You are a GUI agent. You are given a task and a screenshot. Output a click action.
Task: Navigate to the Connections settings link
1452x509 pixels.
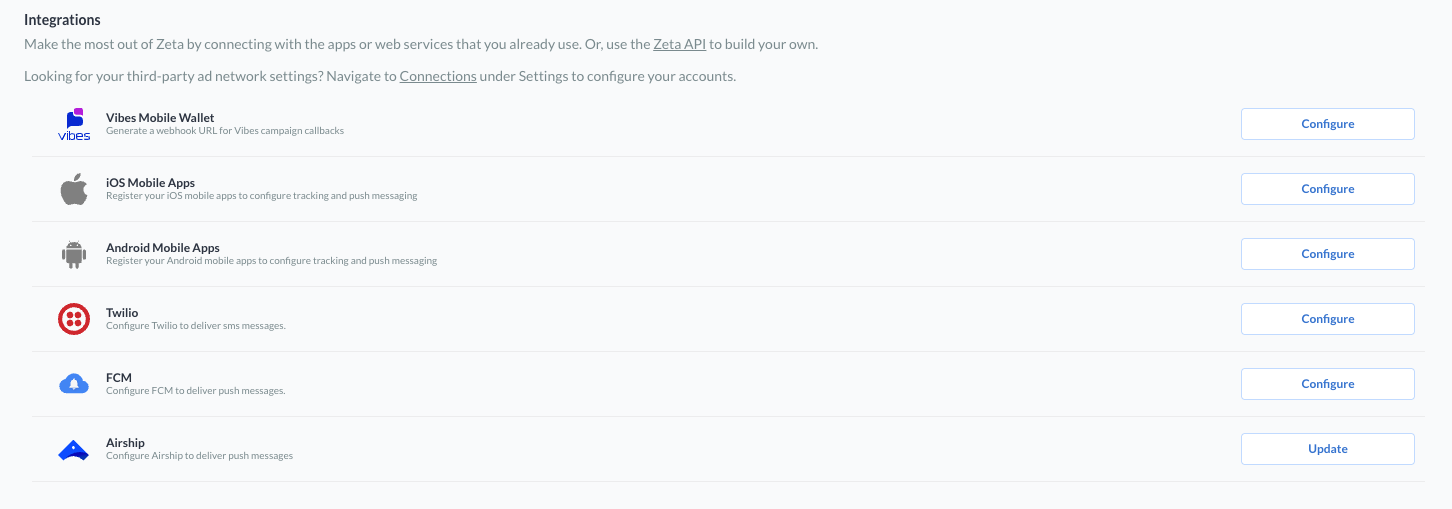click(x=438, y=76)
